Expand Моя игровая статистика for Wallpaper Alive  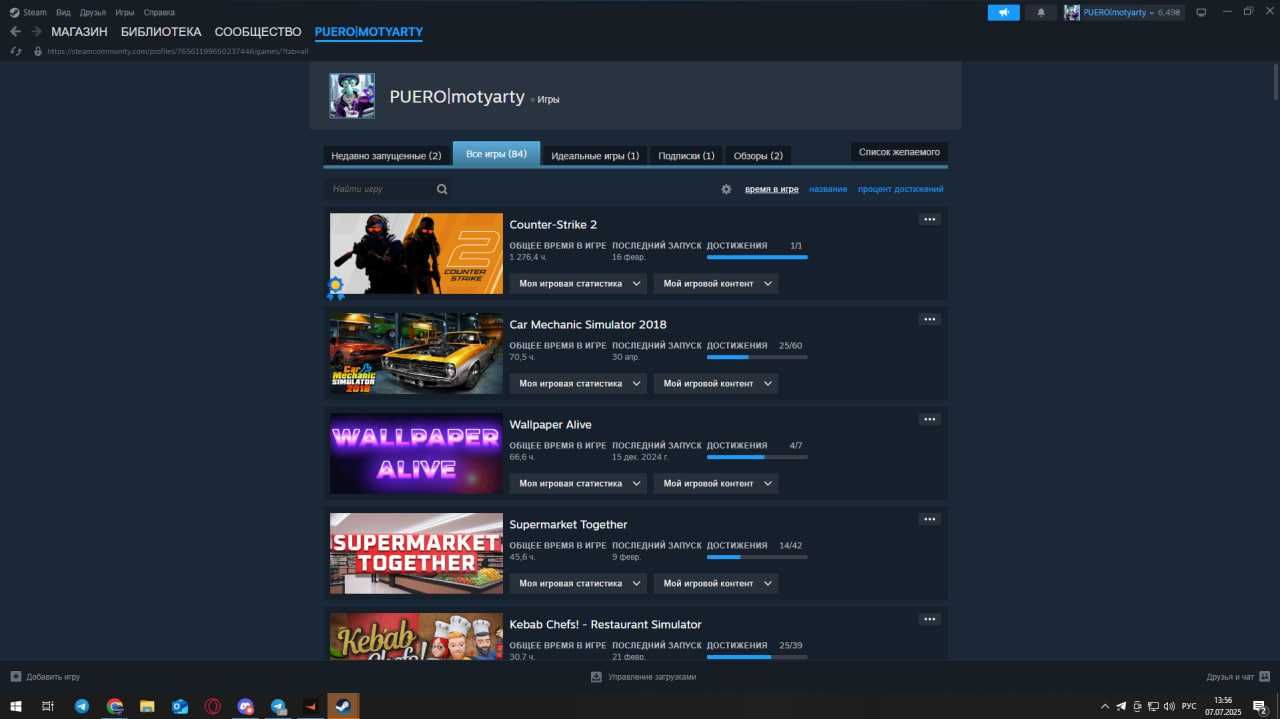point(578,483)
